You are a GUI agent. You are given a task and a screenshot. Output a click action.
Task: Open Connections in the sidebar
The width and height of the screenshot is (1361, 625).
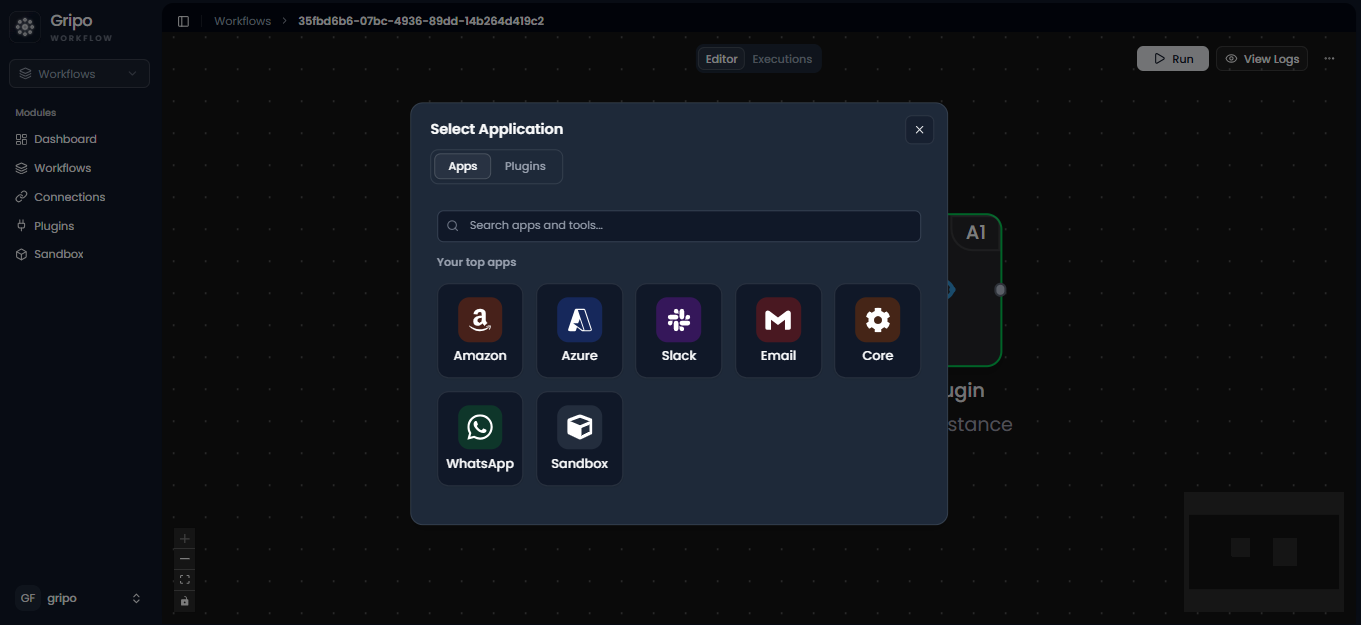69,197
